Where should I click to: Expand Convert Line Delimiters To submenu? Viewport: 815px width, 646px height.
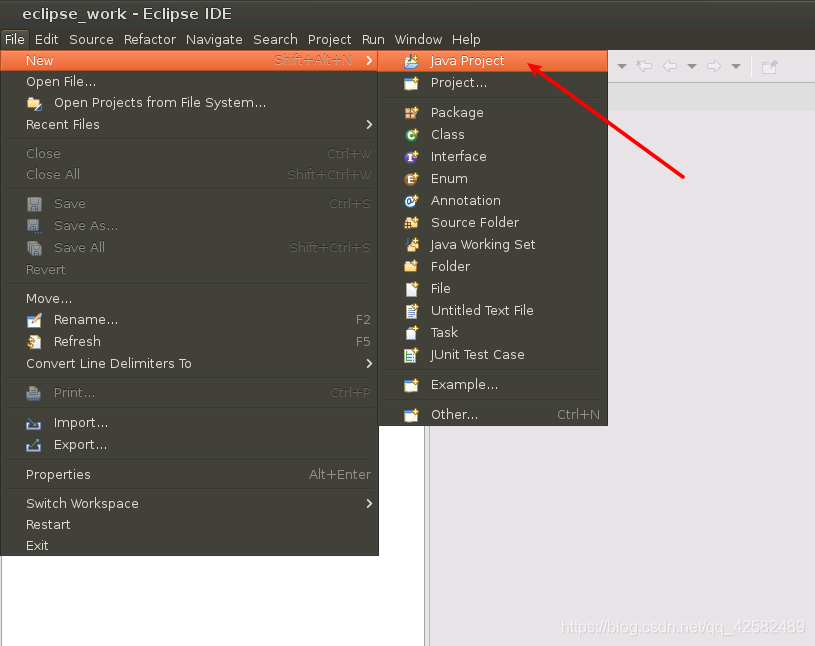[369, 364]
